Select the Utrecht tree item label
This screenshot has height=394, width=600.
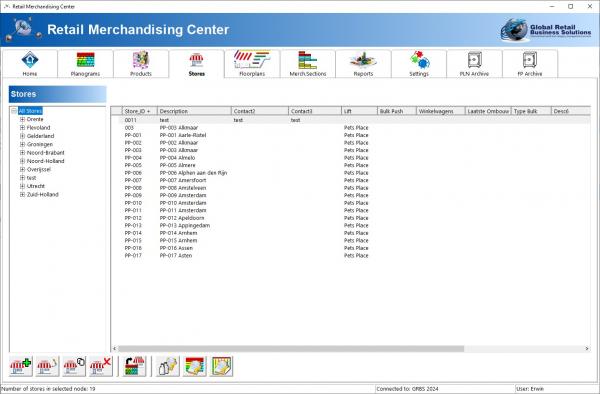(36, 186)
